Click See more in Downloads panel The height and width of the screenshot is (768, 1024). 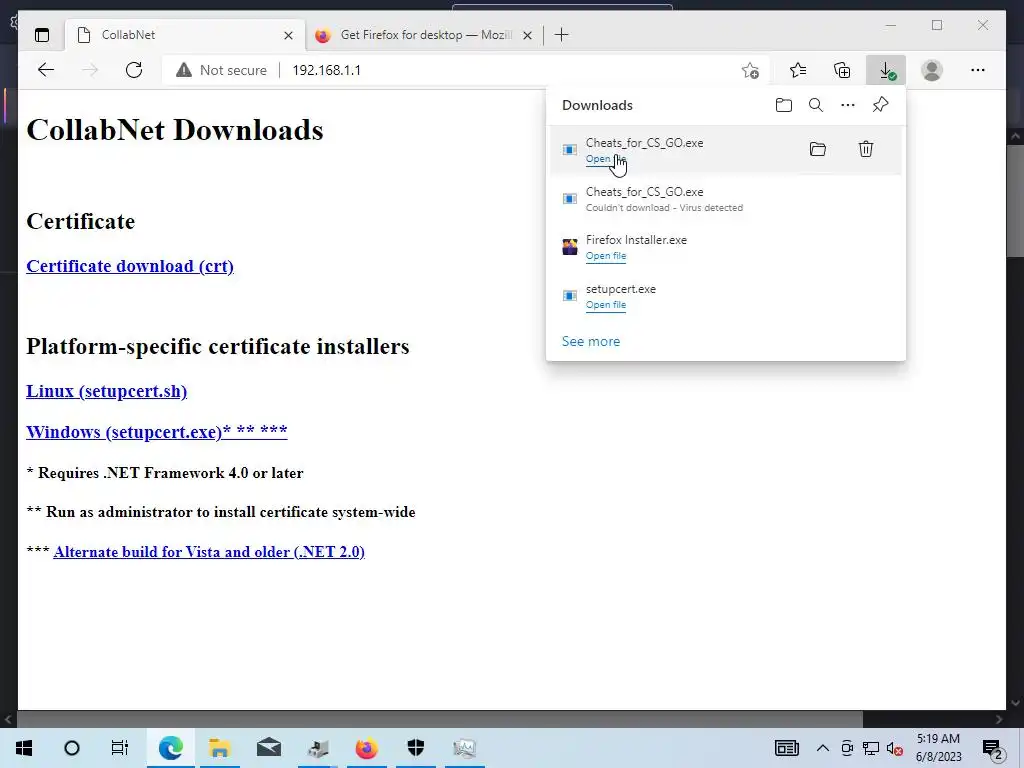(x=591, y=342)
